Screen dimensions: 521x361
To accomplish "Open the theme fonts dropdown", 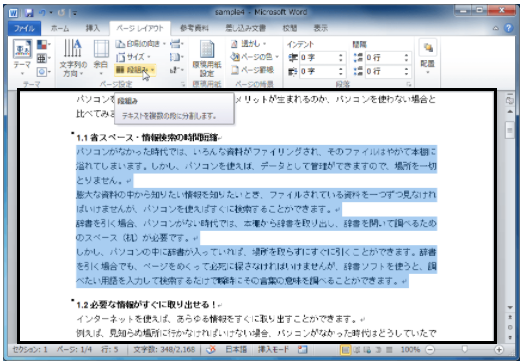I will coord(43,59).
